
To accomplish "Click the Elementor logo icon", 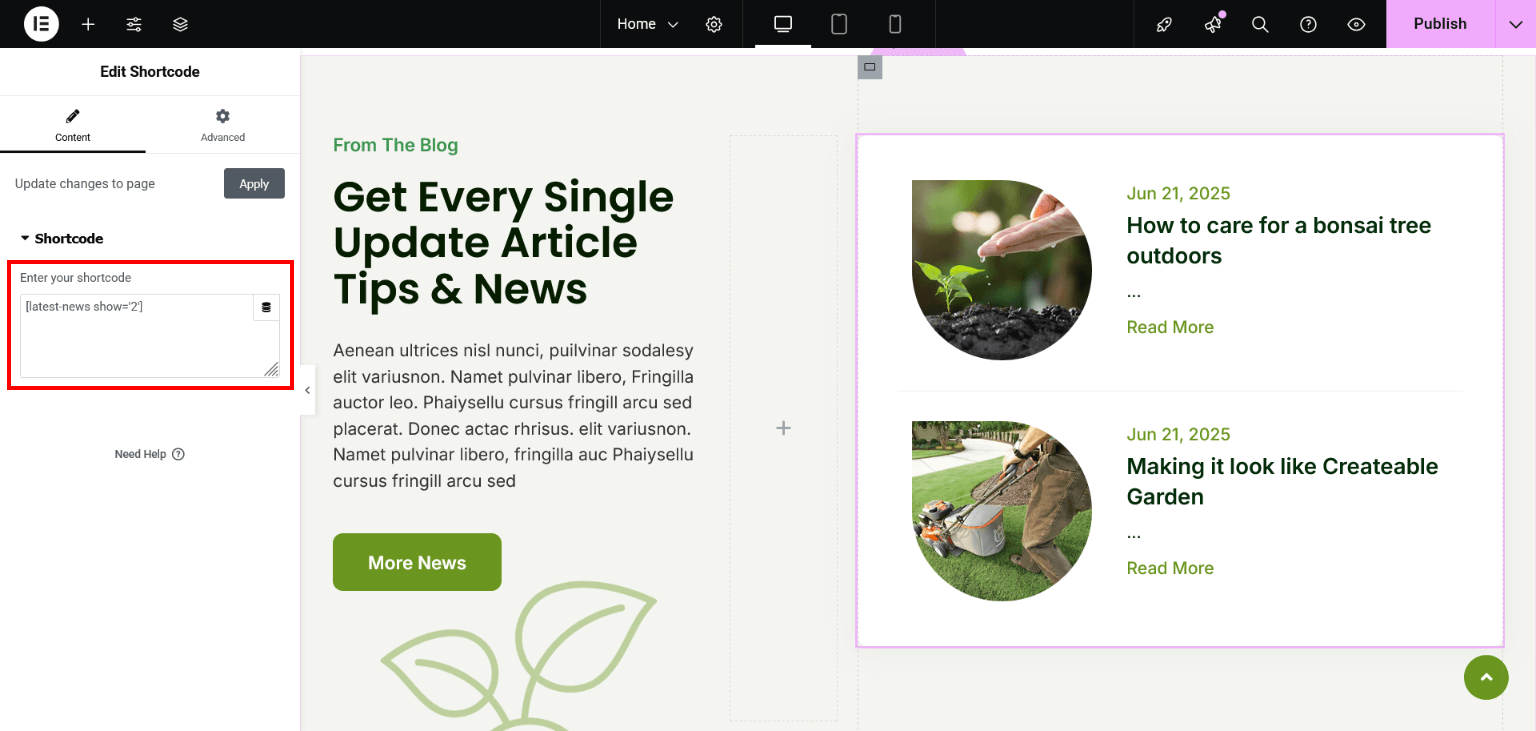I will tap(41, 24).
